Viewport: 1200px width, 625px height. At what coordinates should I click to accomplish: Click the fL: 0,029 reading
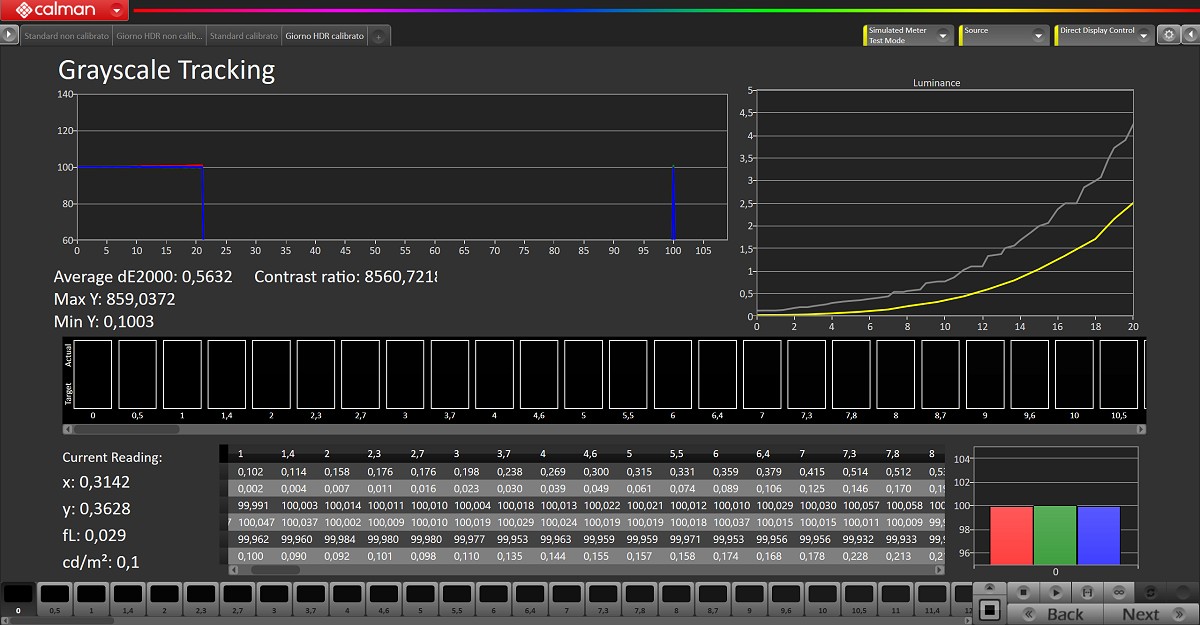[94, 535]
